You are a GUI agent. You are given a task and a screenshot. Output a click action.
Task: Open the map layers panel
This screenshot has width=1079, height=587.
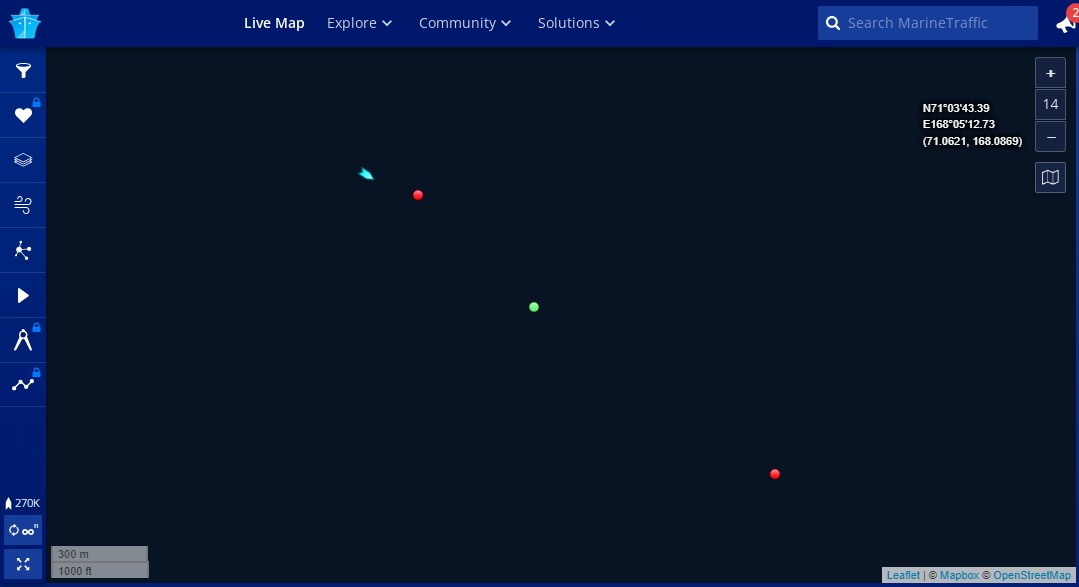23,160
